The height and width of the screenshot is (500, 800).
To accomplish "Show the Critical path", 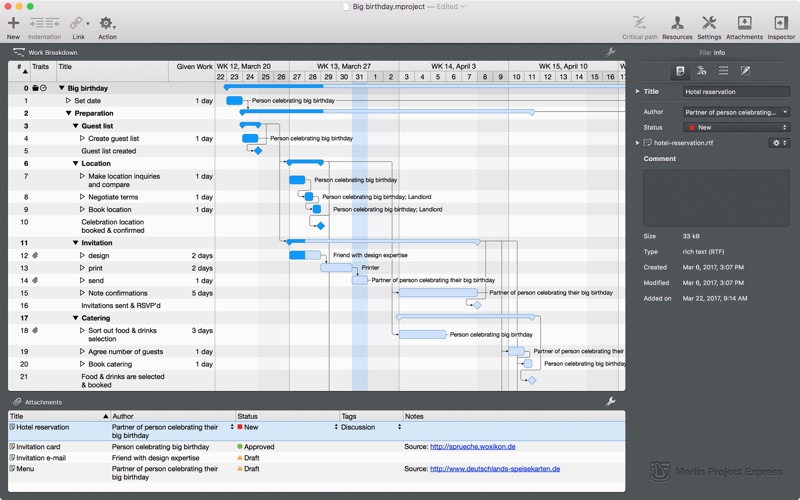I will tap(639, 23).
